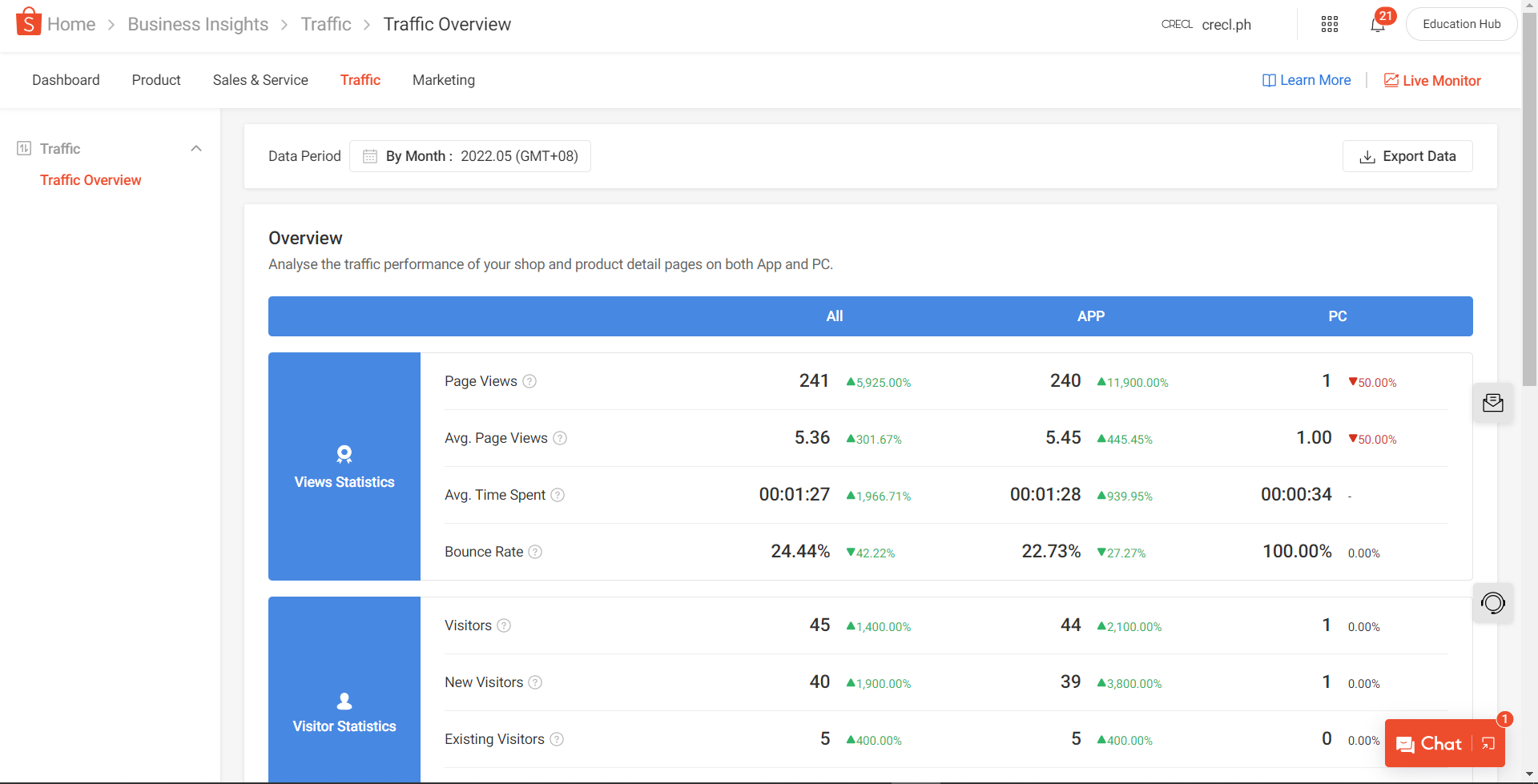Go to Business Insights breadcrumb
The height and width of the screenshot is (784, 1538).
198,24
